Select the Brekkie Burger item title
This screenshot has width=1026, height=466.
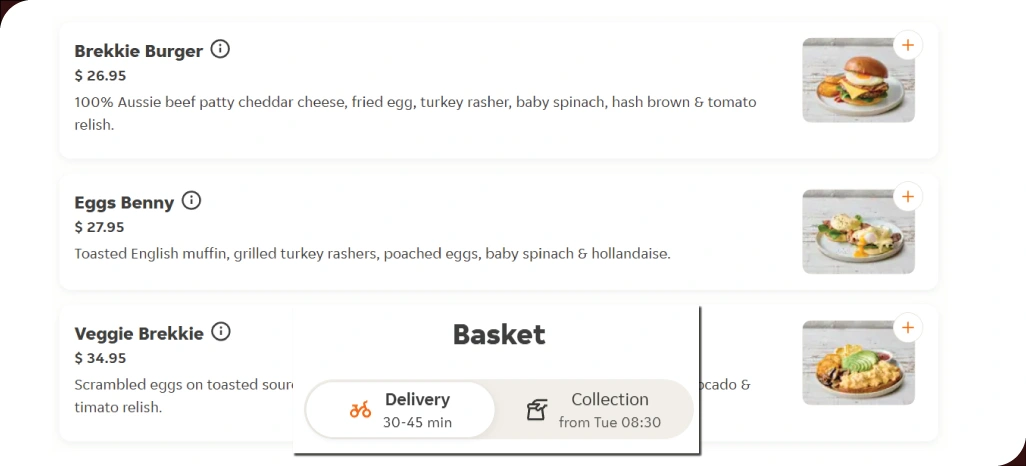(x=139, y=51)
